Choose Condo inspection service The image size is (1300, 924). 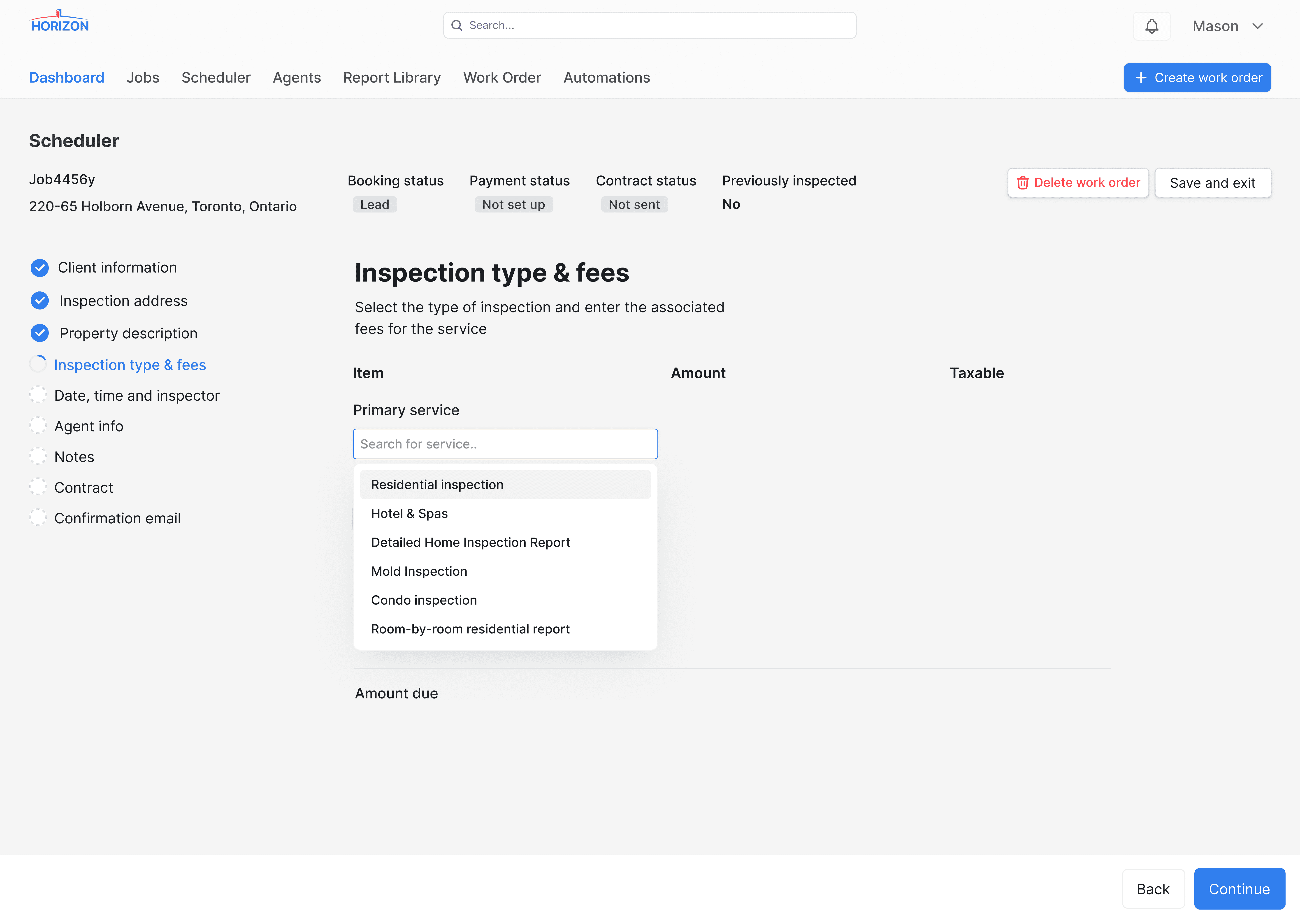tap(505, 600)
